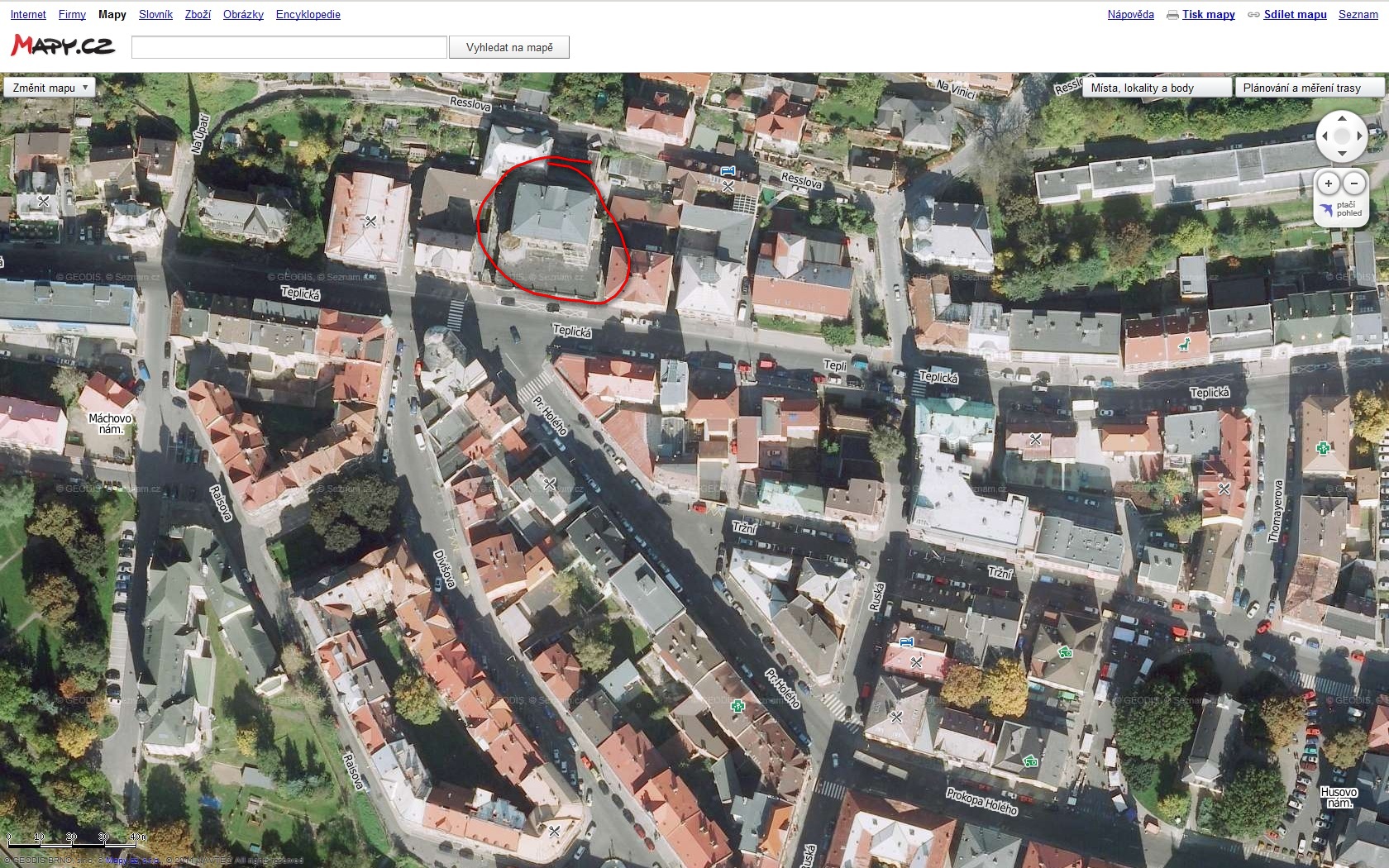Expand the Plánování a měření trasy panel

point(1309,88)
